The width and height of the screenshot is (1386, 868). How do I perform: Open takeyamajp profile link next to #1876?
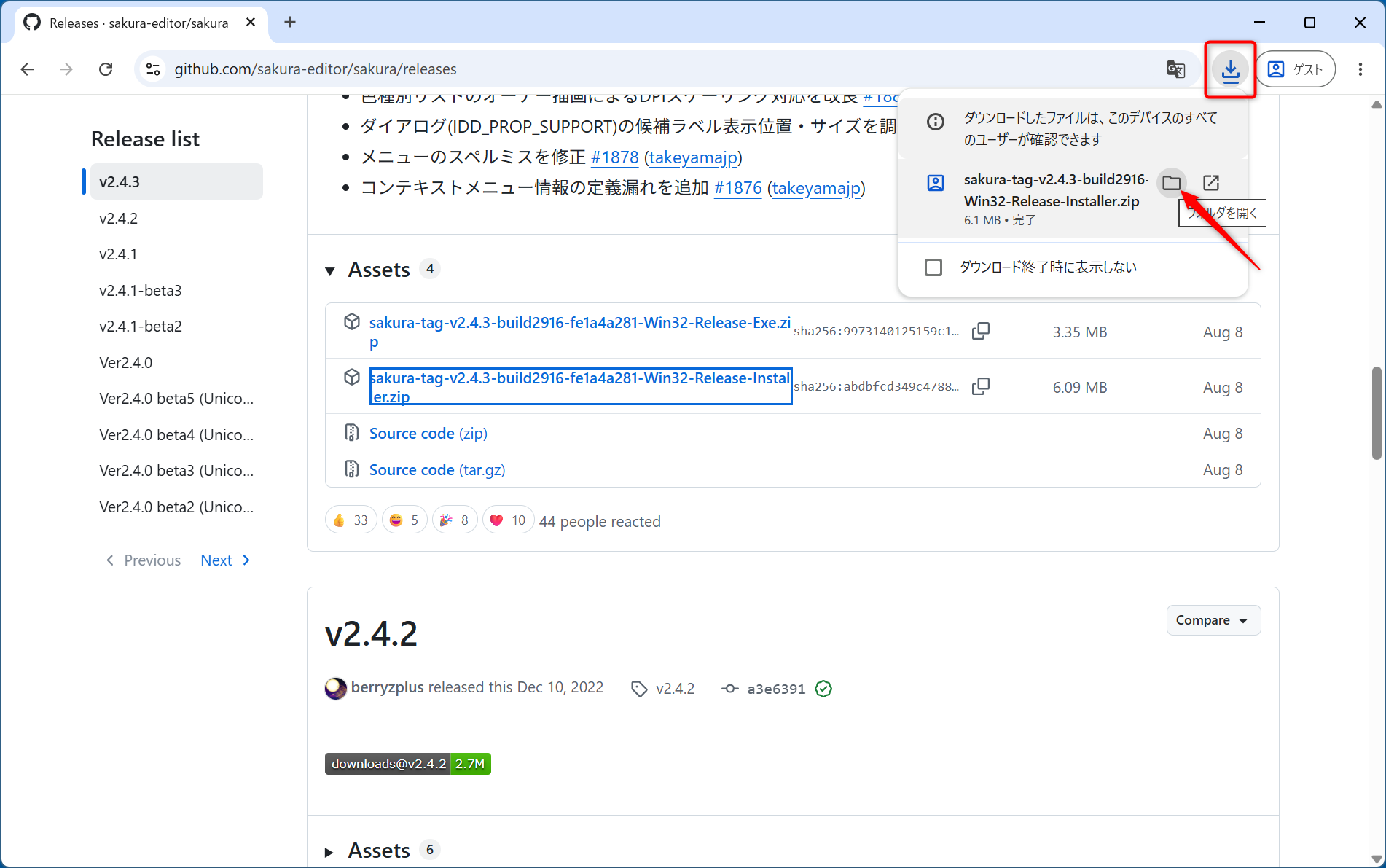click(816, 187)
